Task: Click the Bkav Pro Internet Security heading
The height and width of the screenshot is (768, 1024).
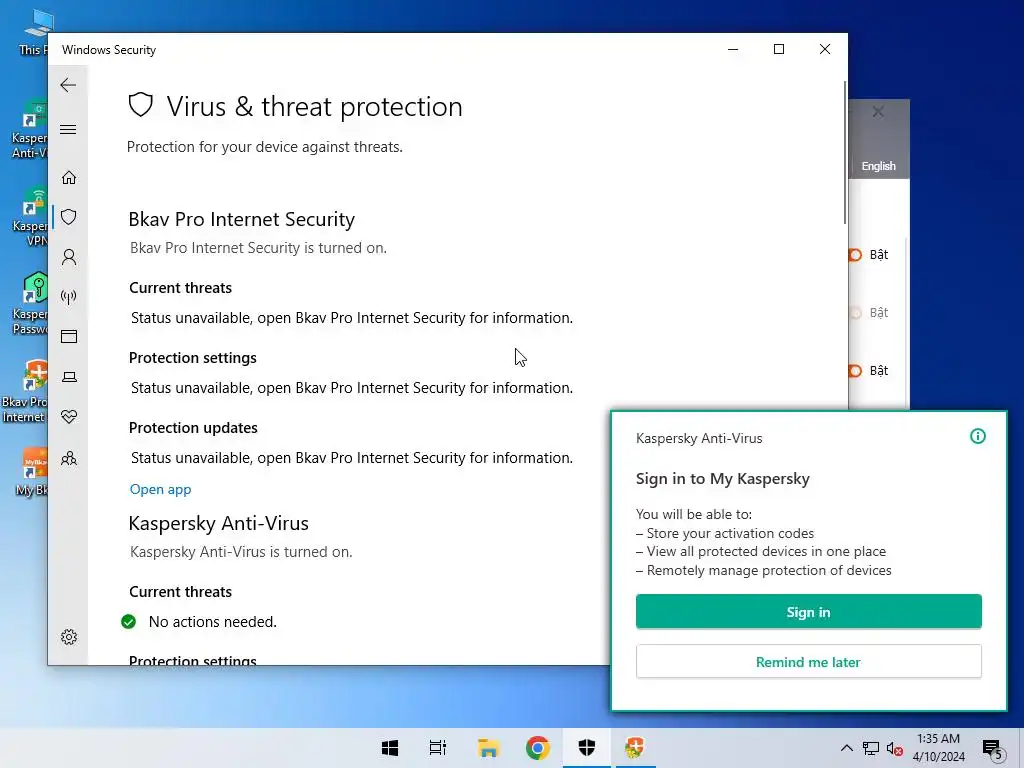Action: (242, 219)
